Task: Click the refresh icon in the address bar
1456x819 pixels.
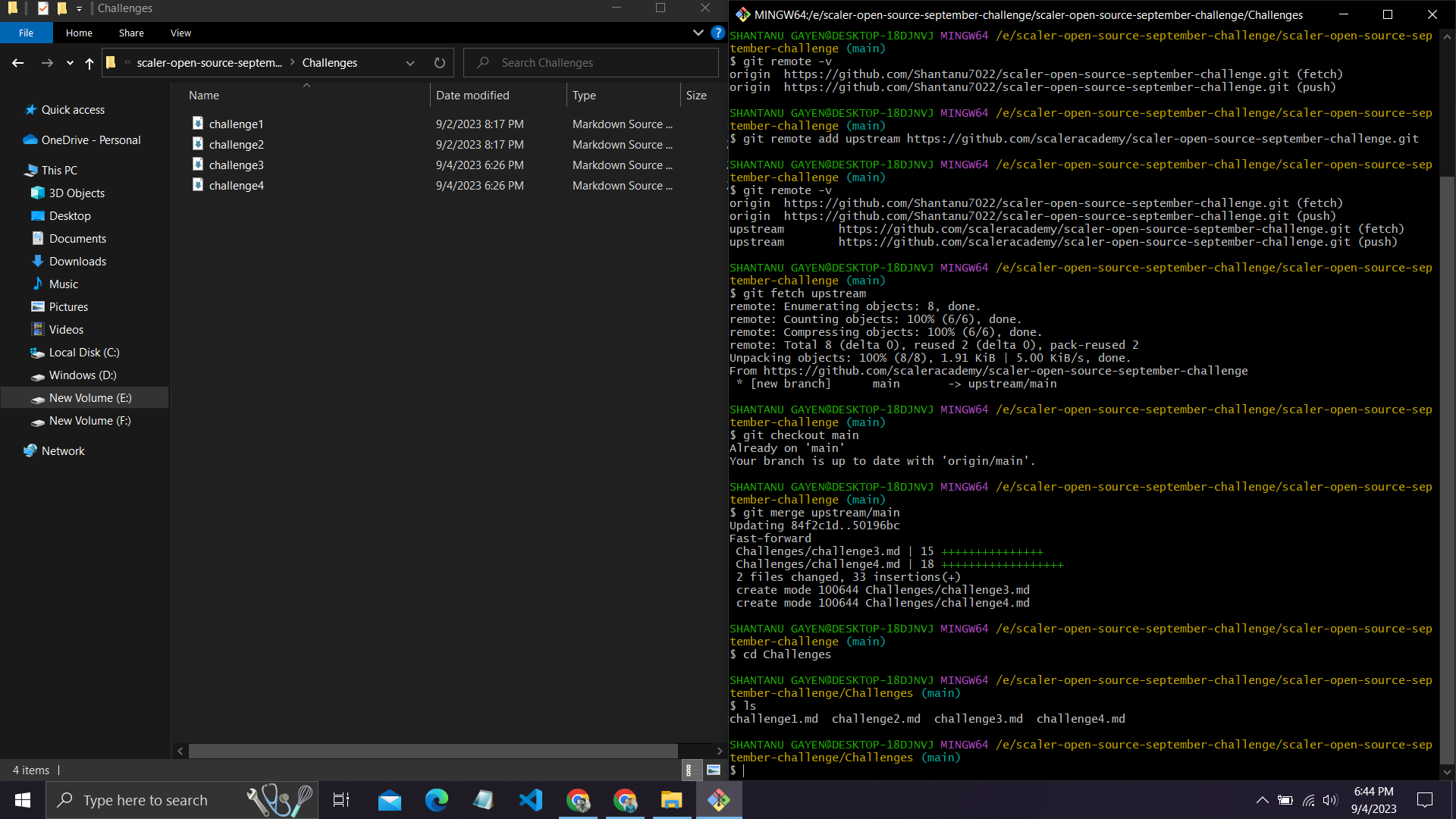Action: pos(440,63)
